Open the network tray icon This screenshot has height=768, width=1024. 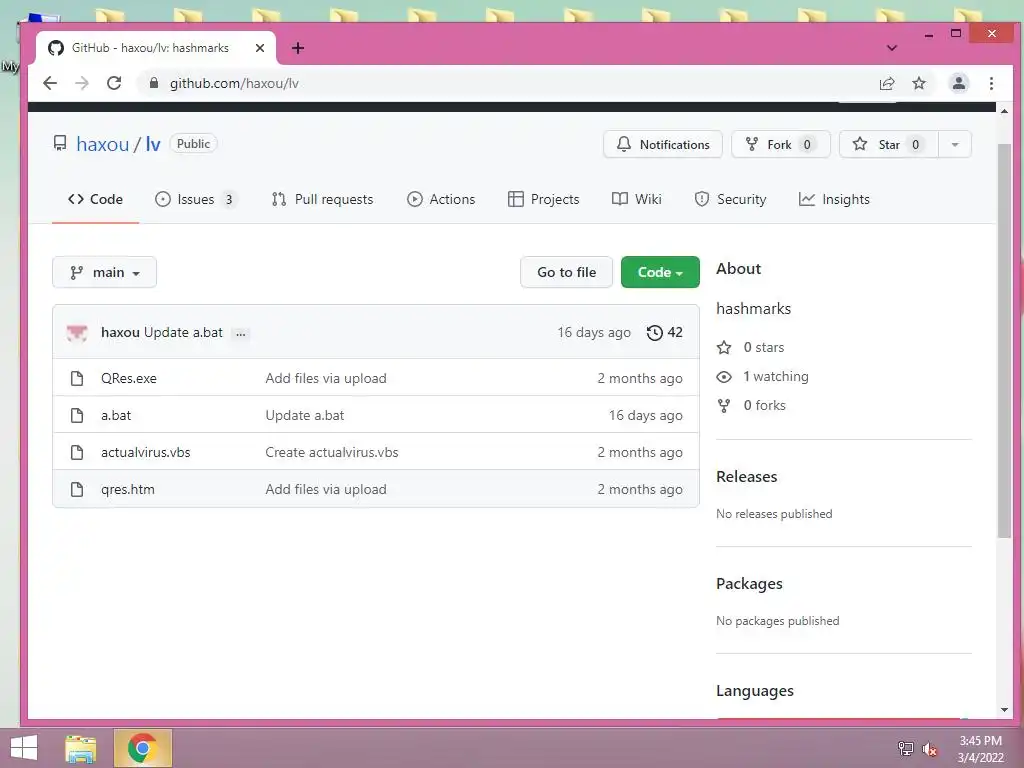[905, 748]
